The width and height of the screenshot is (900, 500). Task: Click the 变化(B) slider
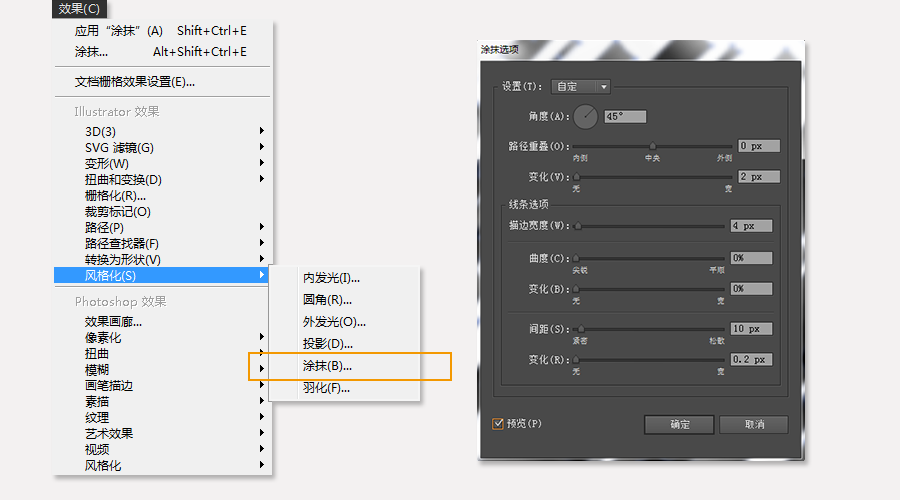point(650,289)
